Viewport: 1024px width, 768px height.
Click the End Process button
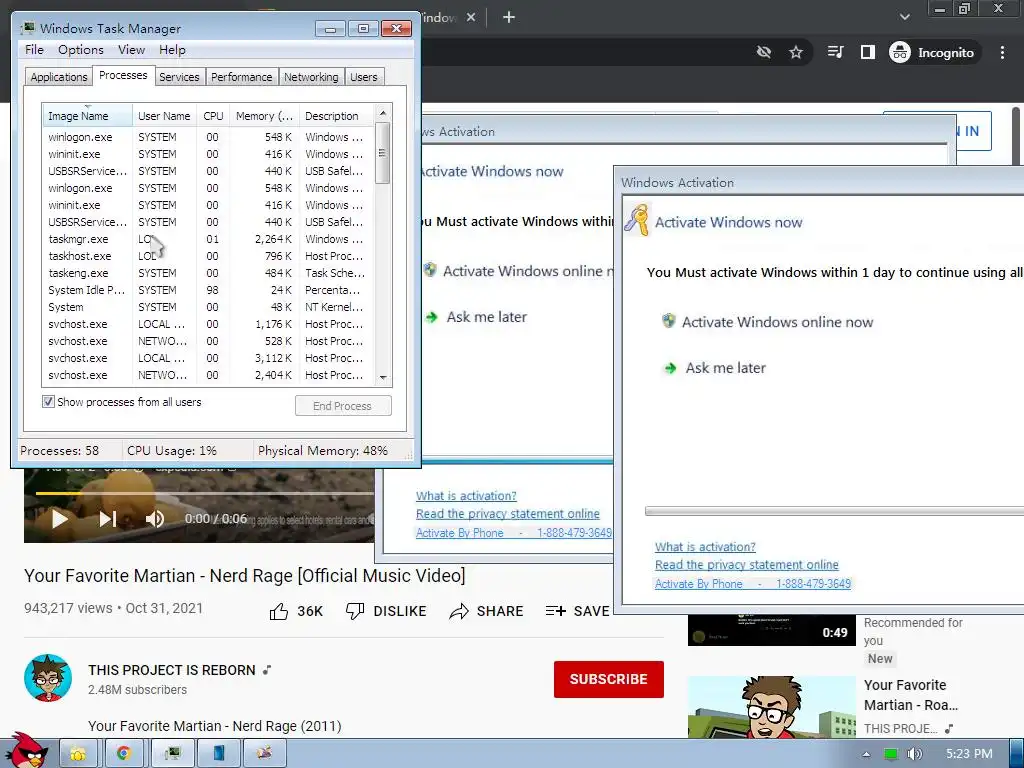tap(343, 406)
